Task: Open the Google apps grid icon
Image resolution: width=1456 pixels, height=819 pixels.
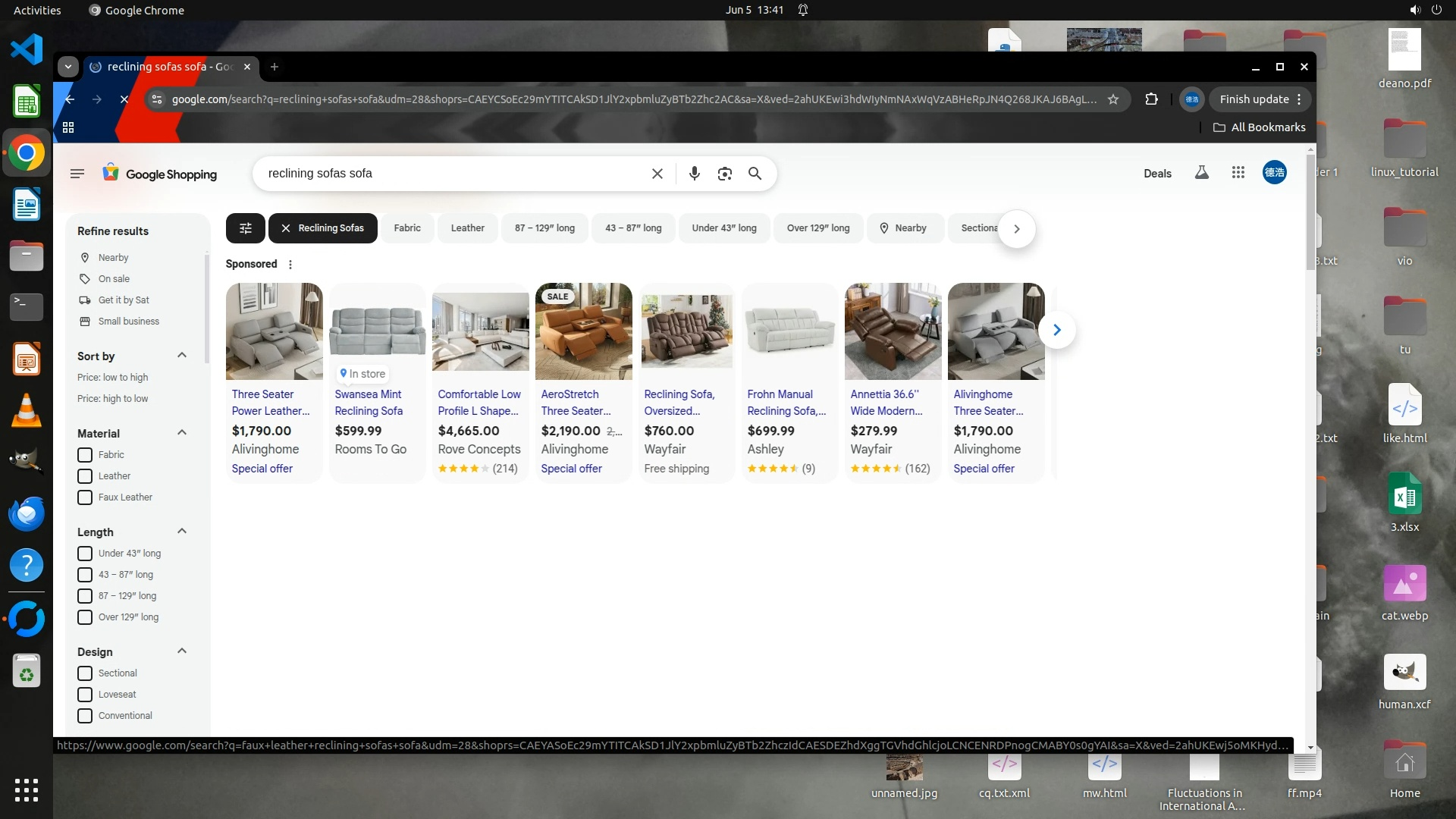Action: pyautogui.click(x=1238, y=173)
